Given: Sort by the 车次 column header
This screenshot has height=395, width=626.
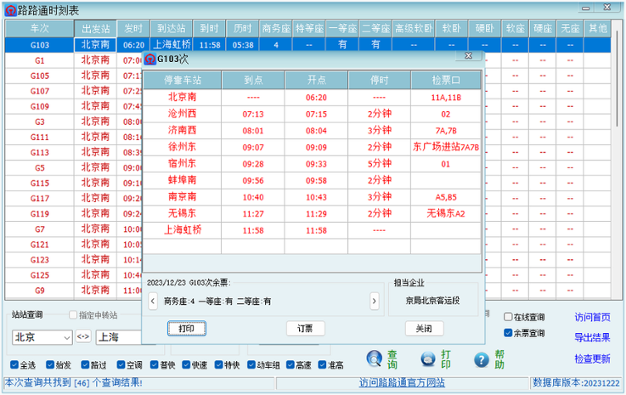Looking at the screenshot, I should pos(40,28).
